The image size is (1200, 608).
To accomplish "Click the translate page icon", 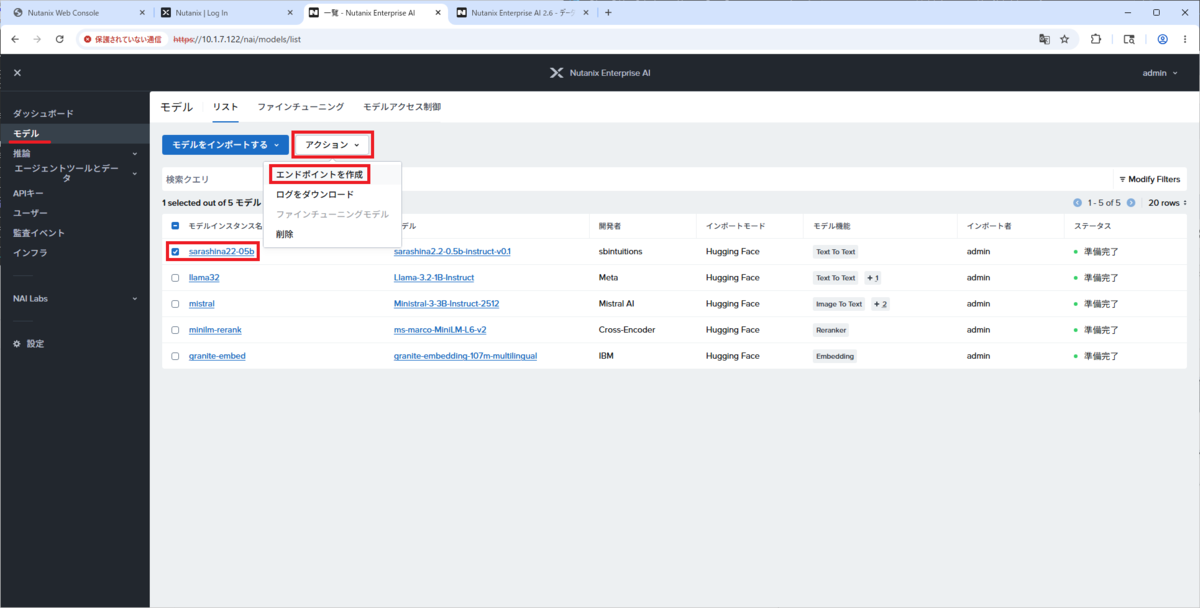I will point(1044,40).
